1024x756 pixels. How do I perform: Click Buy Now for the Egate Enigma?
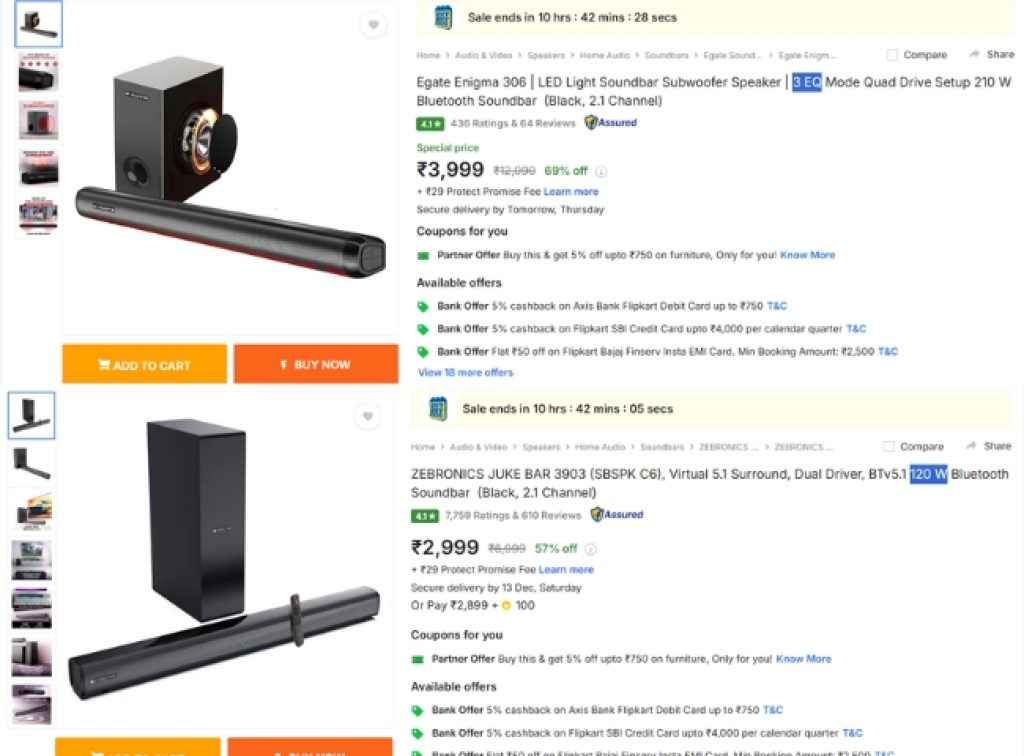[x=316, y=365]
